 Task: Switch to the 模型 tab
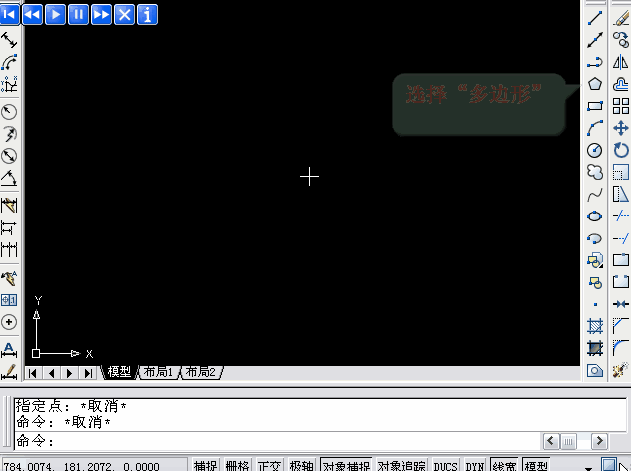119,372
